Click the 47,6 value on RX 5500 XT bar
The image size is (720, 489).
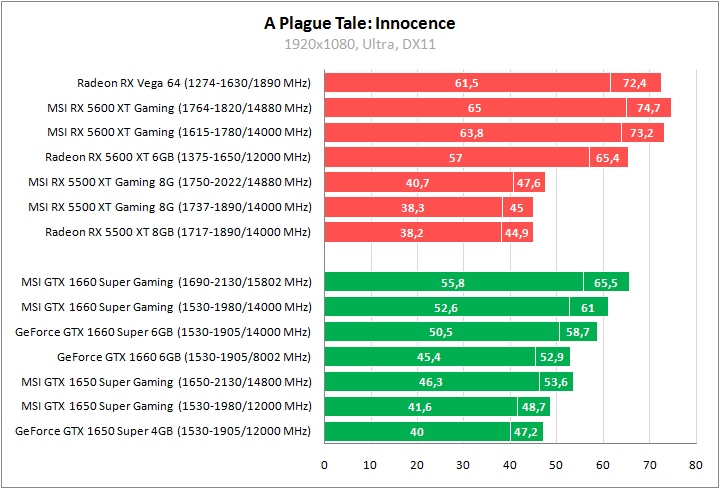pyautogui.click(x=528, y=183)
